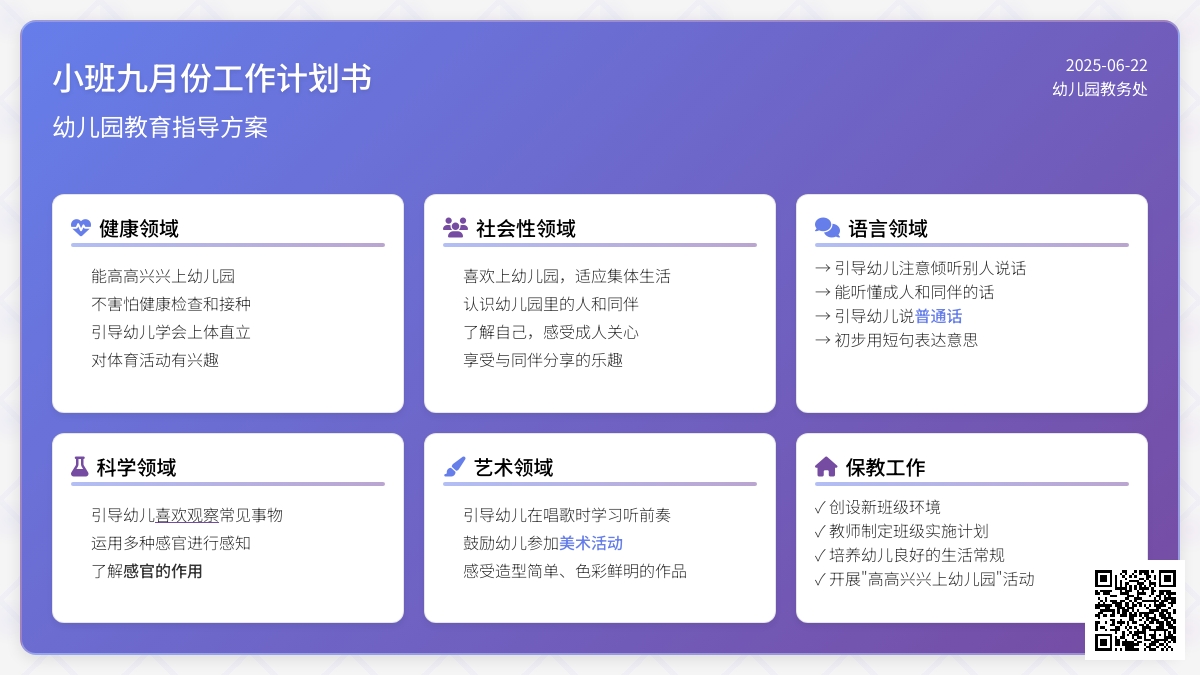Click the flask icon beside 科学领域
The width and height of the screenshot is (1200, 675).
(x=80, y=467)
